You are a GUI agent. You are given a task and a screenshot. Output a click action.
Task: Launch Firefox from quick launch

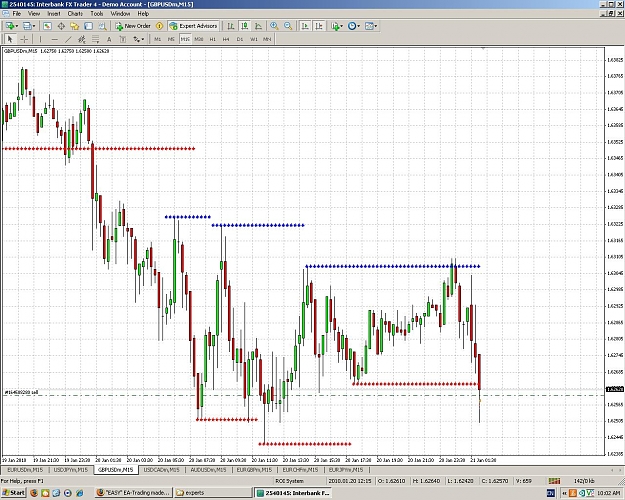click(x=34, y=493)
